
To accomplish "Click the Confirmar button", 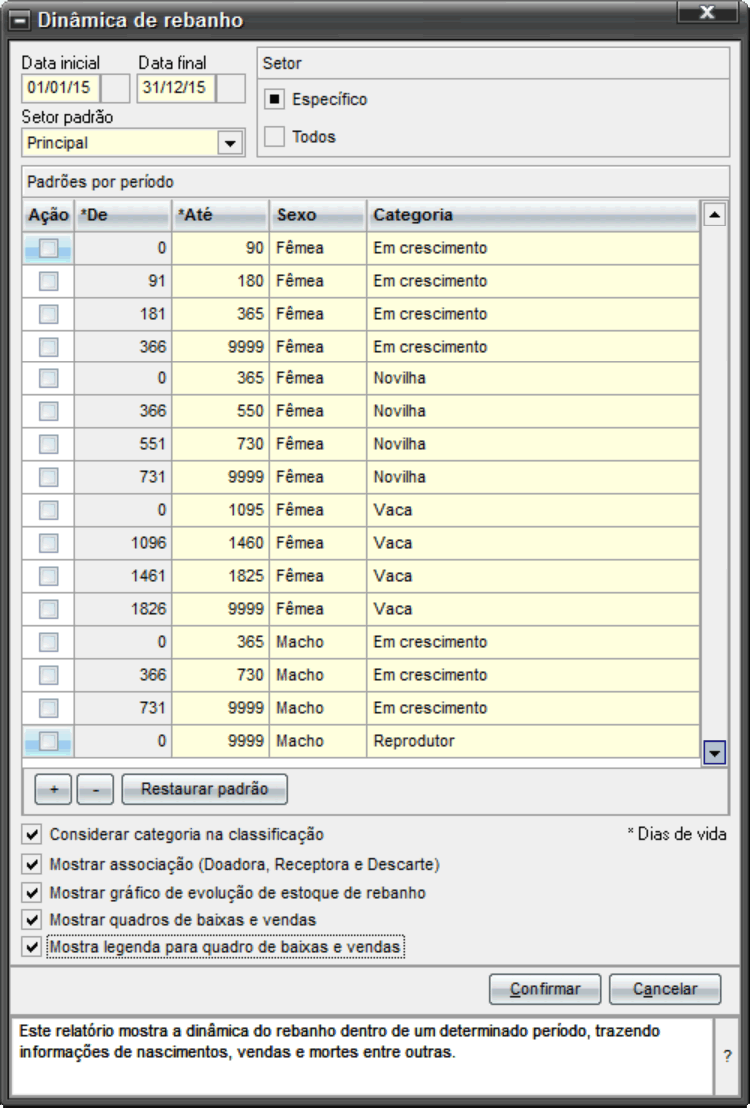I will (x=545, y=989).
